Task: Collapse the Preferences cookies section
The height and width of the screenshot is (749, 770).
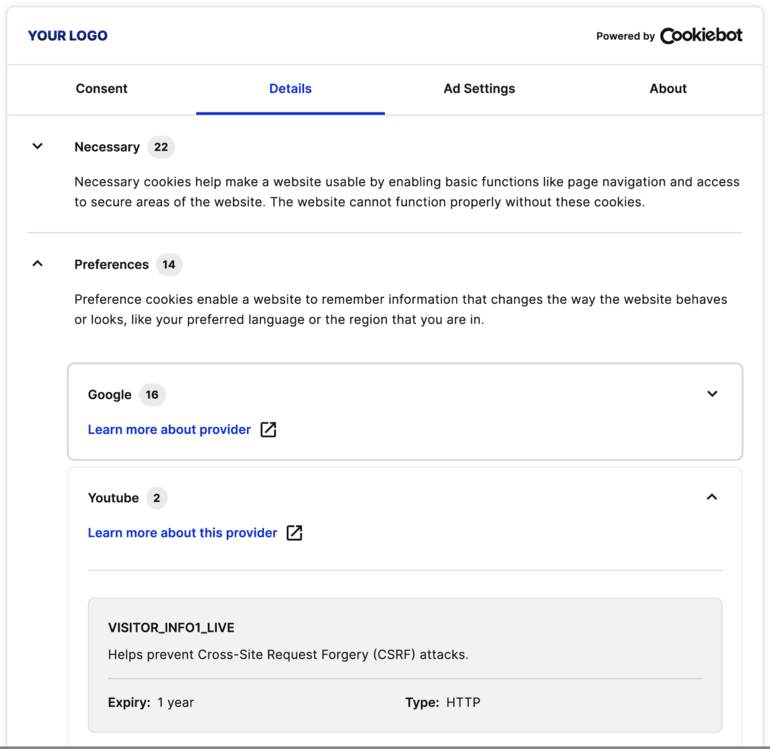Action: (38, 265)
